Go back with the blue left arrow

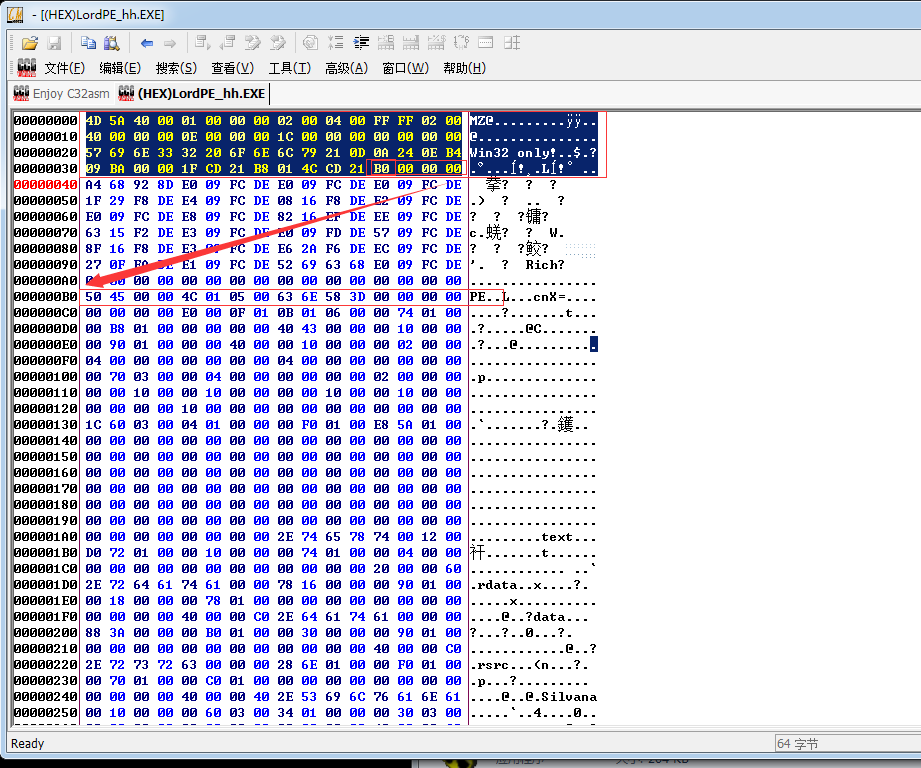[x=147, y=43]
